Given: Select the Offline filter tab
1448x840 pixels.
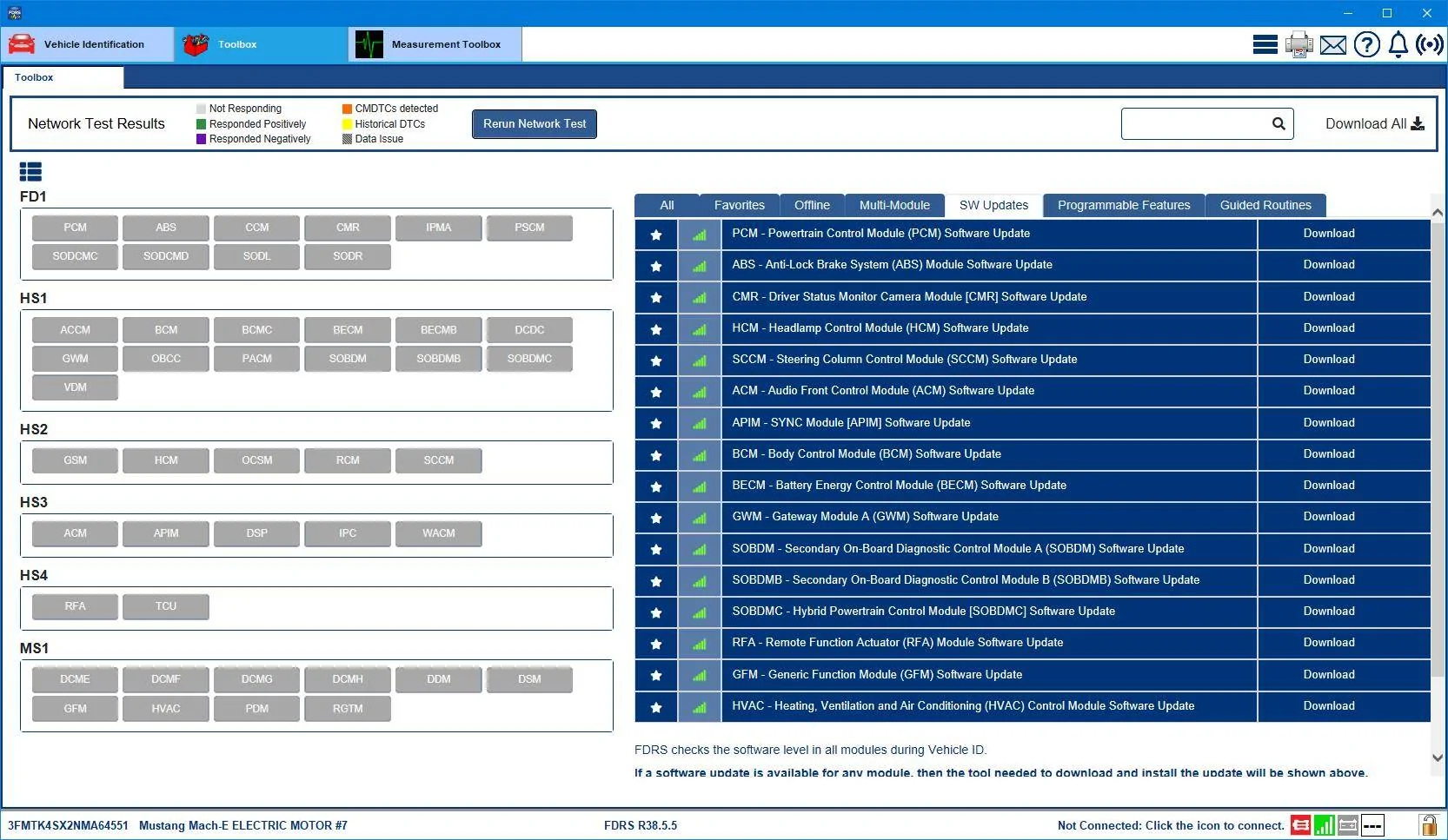Looking at the screenshot, I should click(x=812, y=206).
